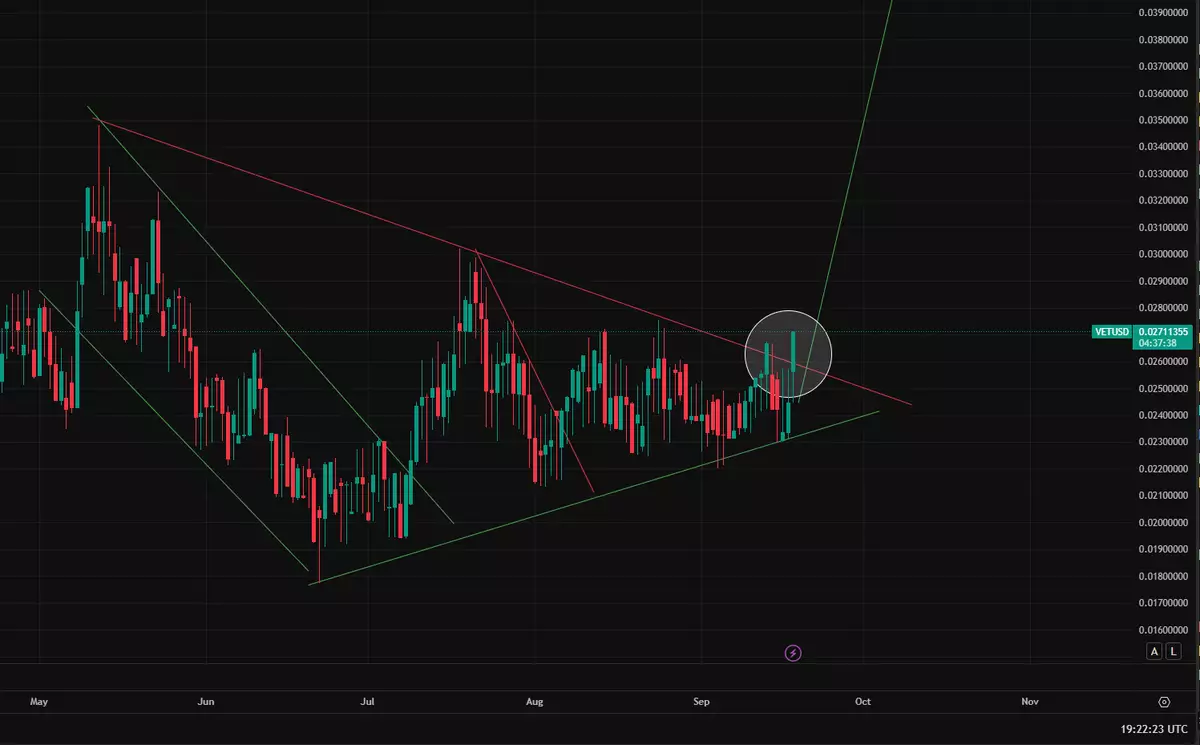This screenshot has height=745, width=1200.
Task: Toggle auto scale with the A button
Action: (1154, 652)
